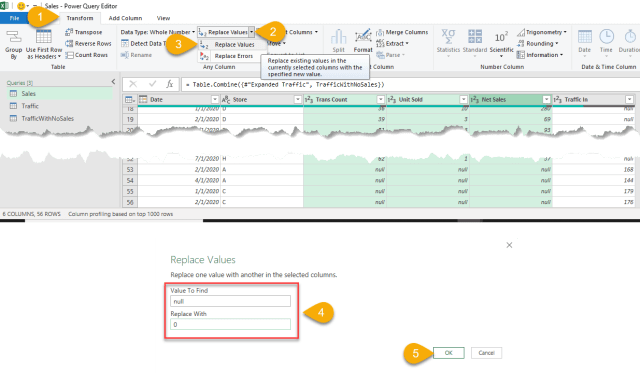This screenshot has height=373, width=640.
Task: Open the Store column filter dropdown
Action: pyautogui.click(x=298, y=99)
